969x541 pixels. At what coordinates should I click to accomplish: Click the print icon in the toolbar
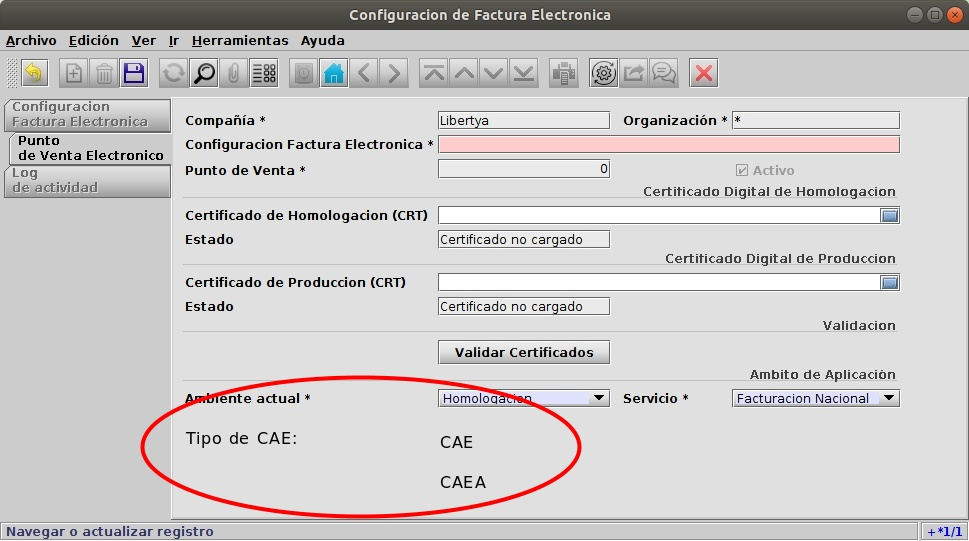tap(564, 74)
